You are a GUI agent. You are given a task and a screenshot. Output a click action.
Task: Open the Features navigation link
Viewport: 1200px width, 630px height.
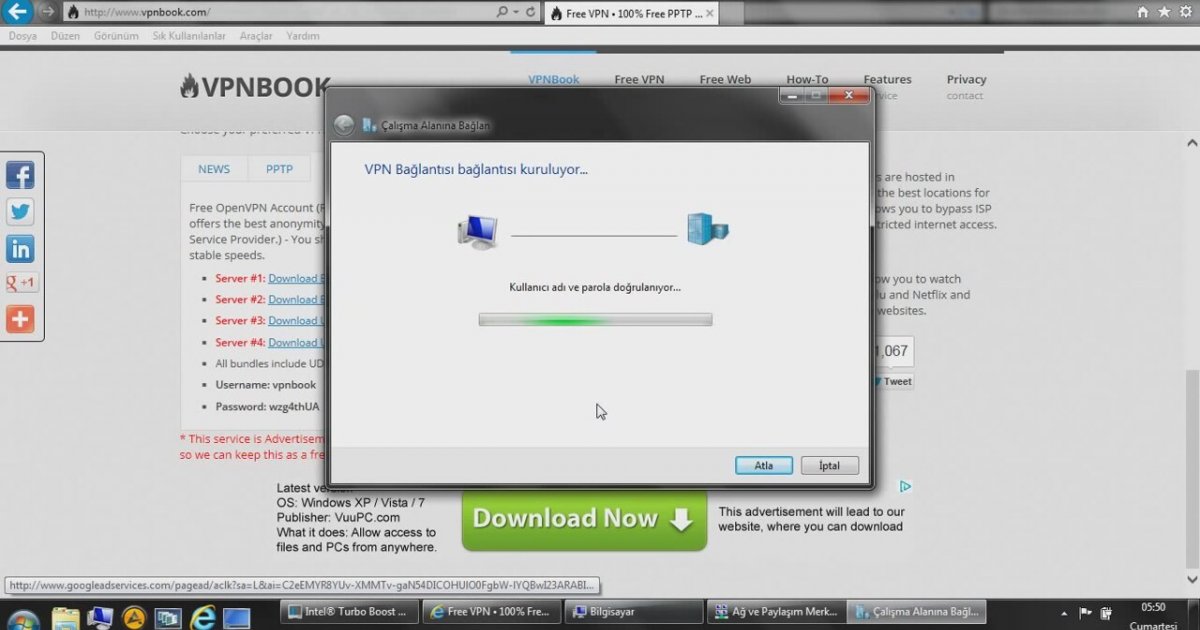pyautogui.click(x=888, y=80)
